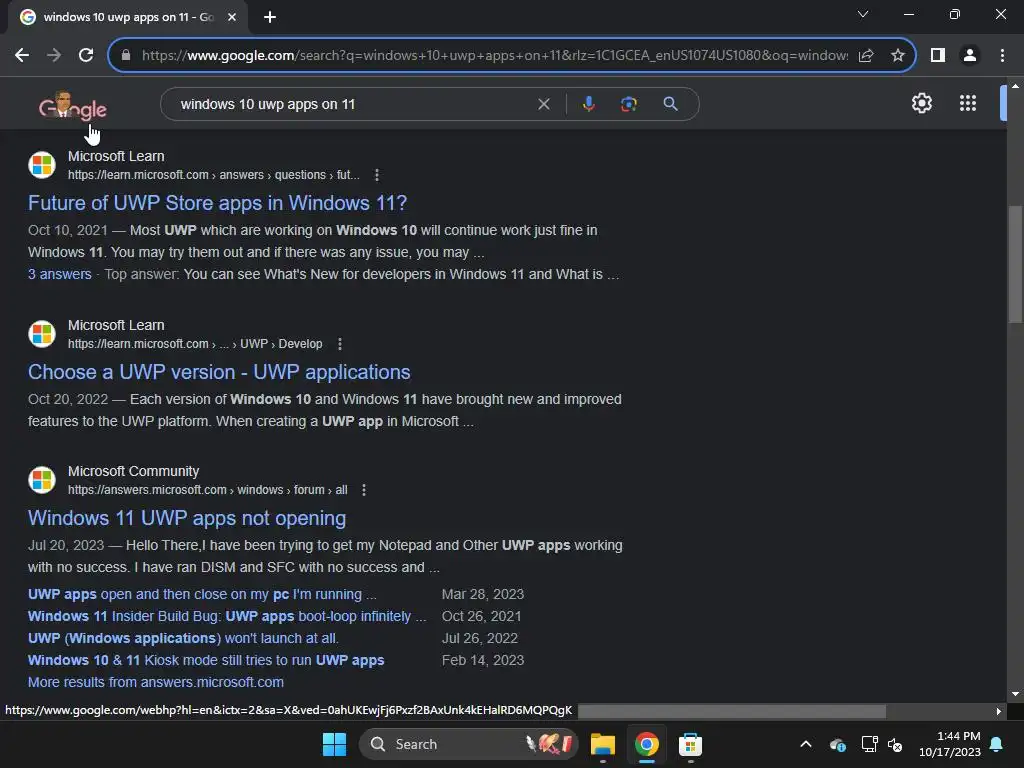Open the notification bell

(997, 744)
